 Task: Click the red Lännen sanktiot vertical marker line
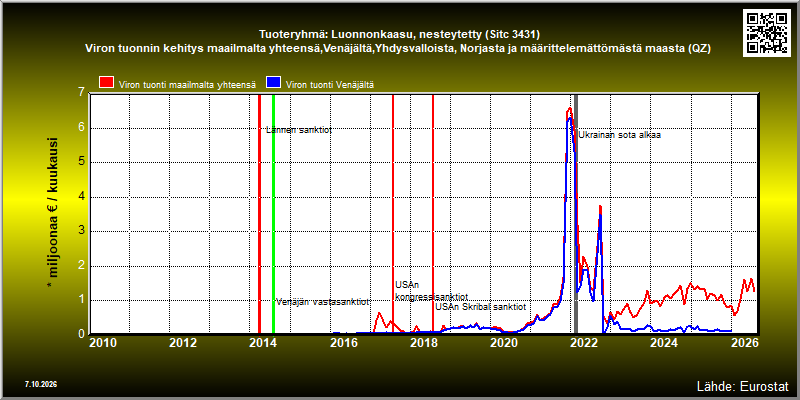[259, 214]
